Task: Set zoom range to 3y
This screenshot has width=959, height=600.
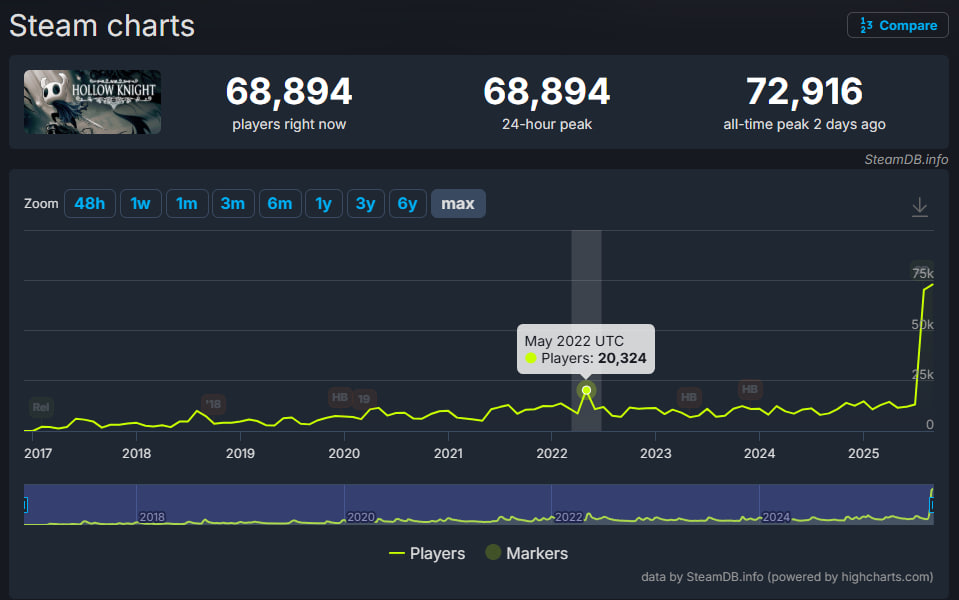Action: [365, 204]
